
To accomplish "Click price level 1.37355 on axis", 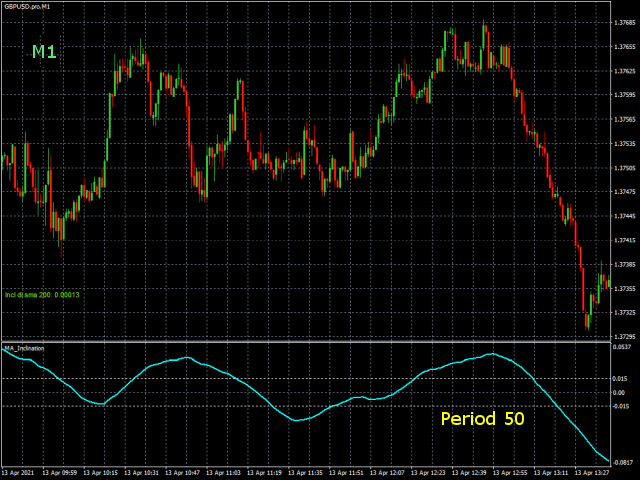I will (x=624, y=289).
